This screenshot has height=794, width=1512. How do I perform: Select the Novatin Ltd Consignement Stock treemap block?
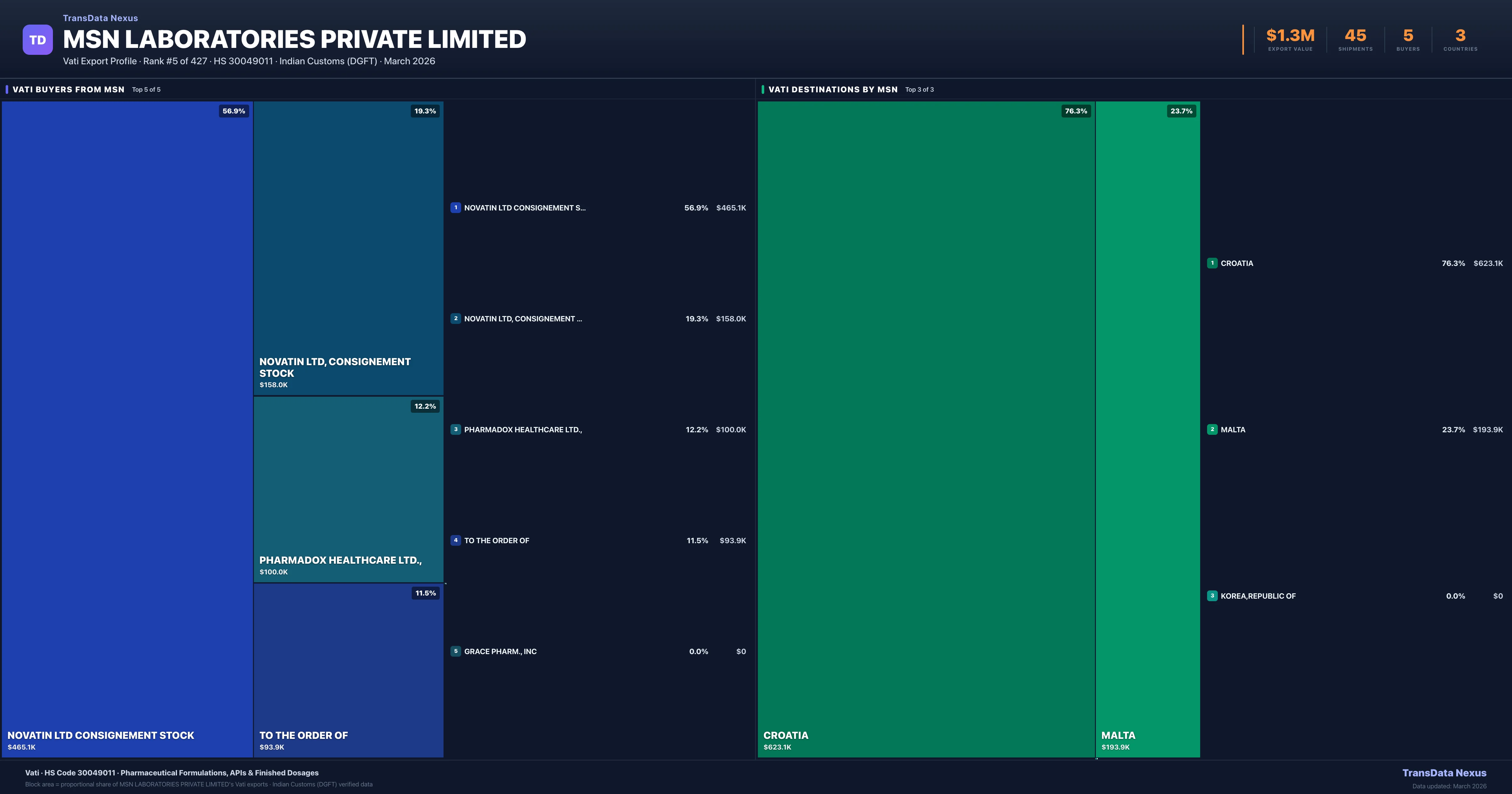127,429
